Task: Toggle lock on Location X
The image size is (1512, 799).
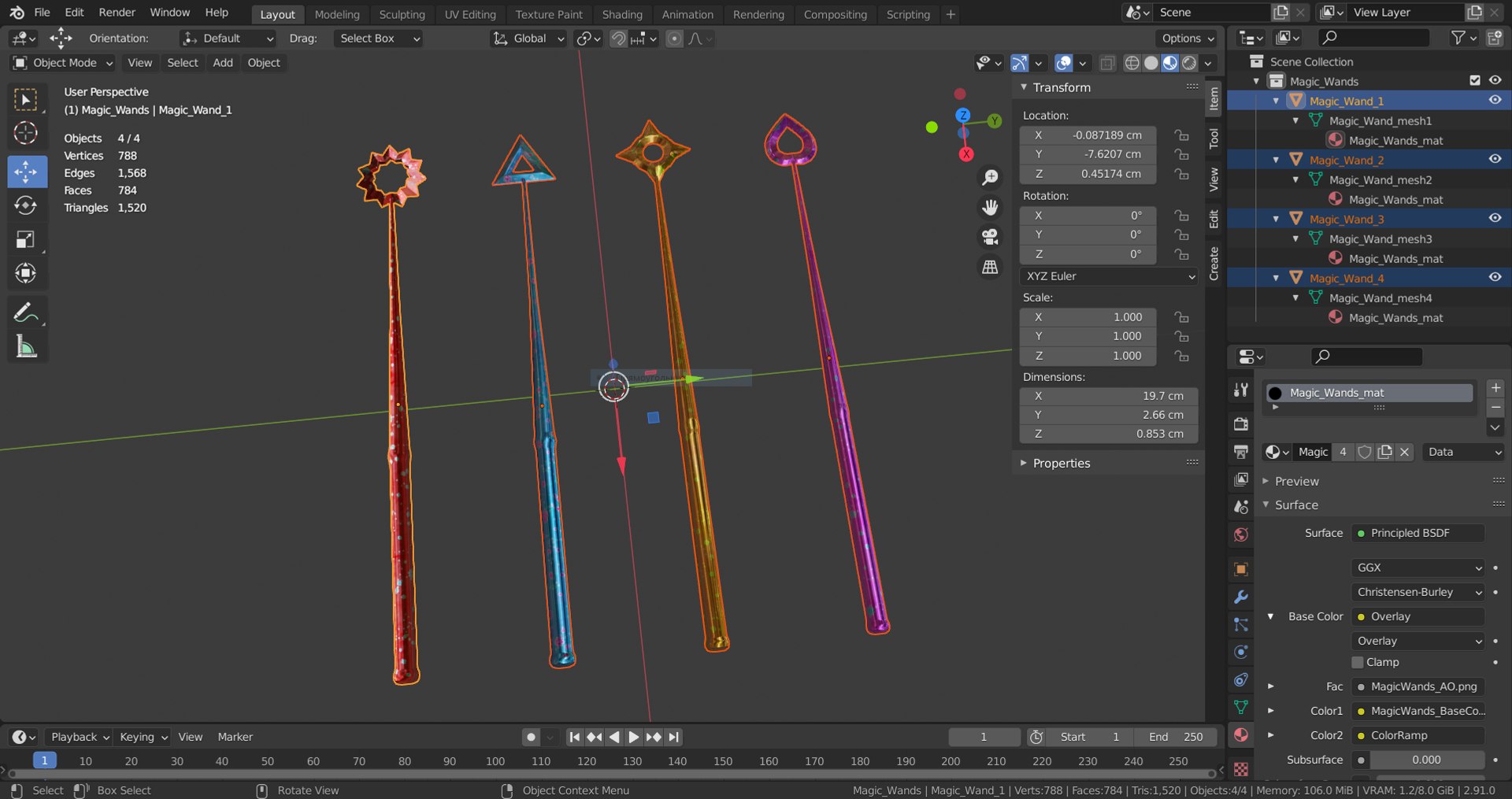Action: (1181, 135)
